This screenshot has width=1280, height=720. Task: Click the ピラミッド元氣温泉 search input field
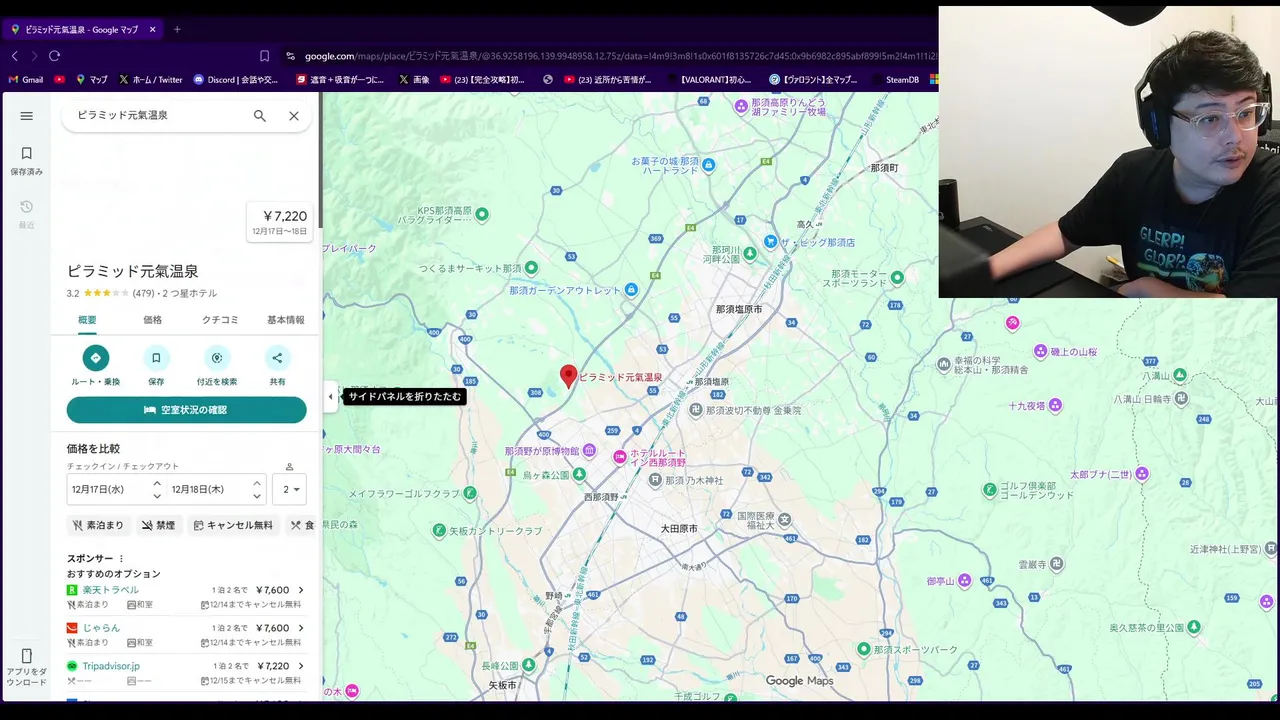(x=160, y=116)
